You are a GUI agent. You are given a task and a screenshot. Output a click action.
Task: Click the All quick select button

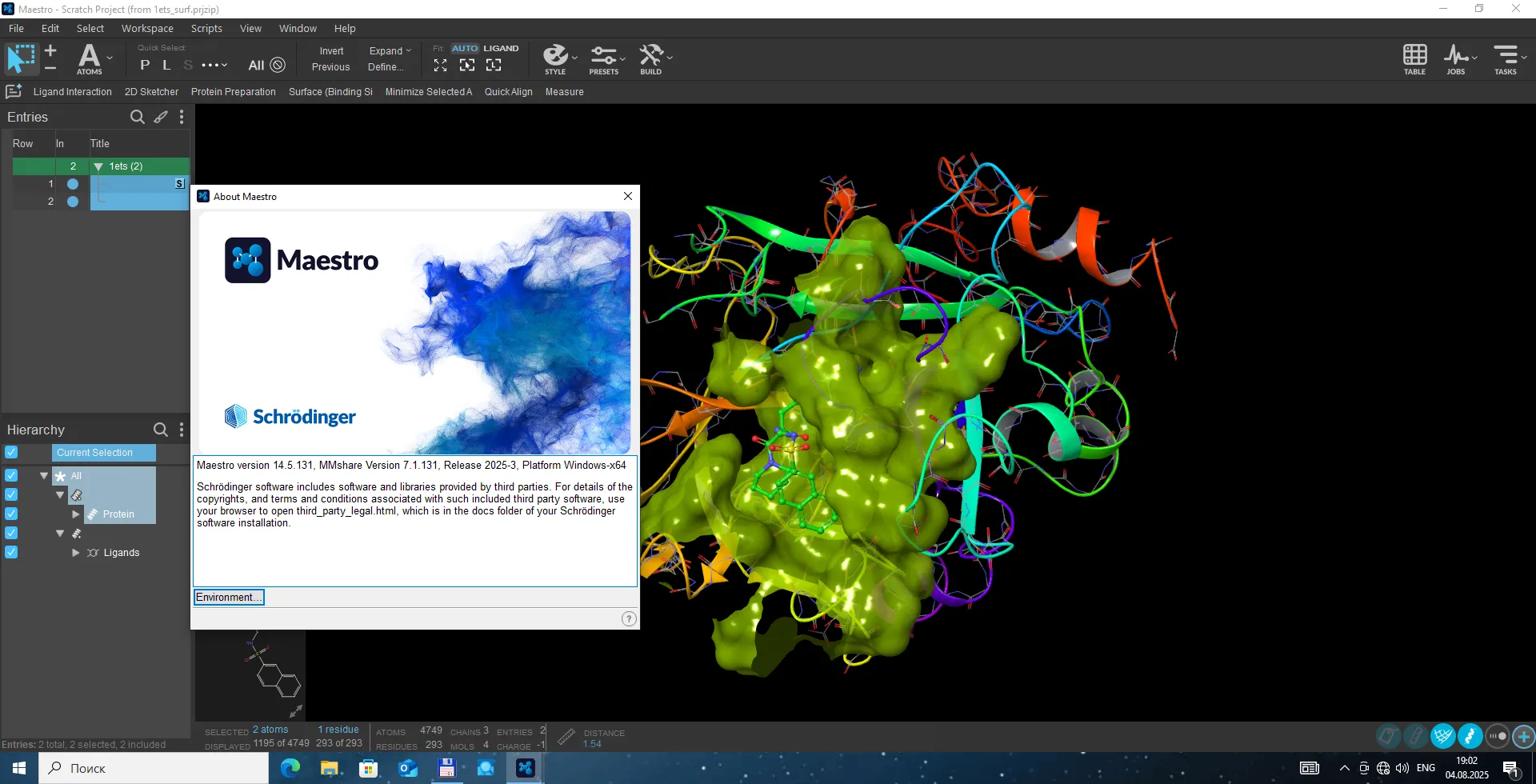[x=256, y=65]
